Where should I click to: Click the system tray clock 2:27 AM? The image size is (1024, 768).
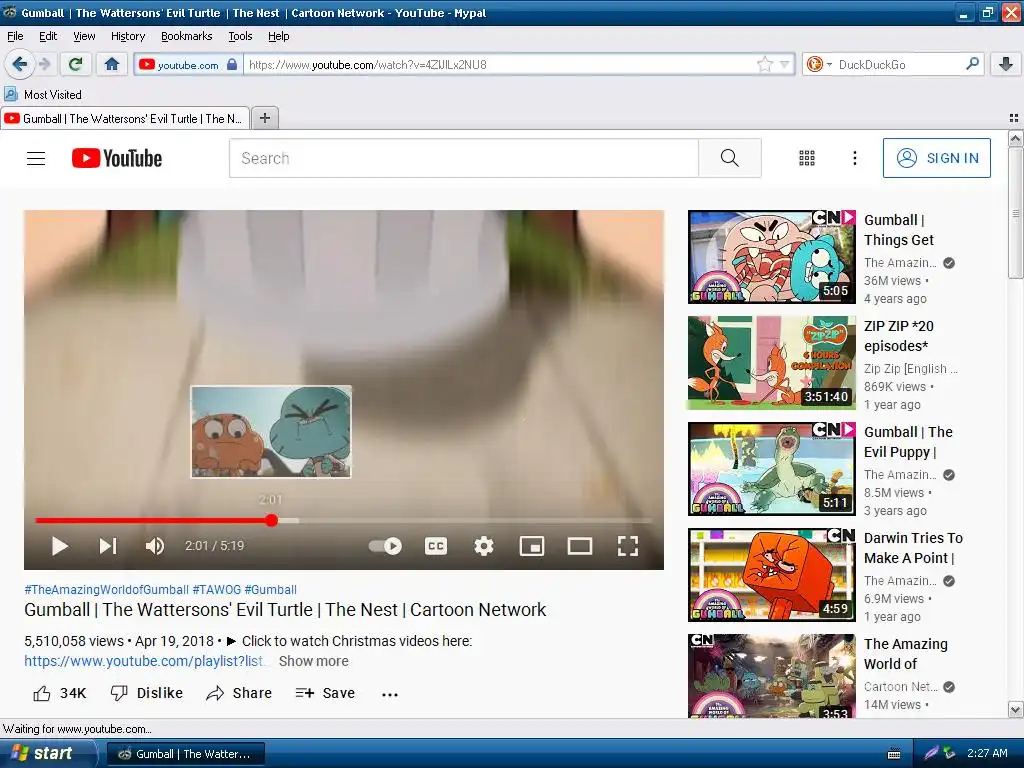point(987,753)
